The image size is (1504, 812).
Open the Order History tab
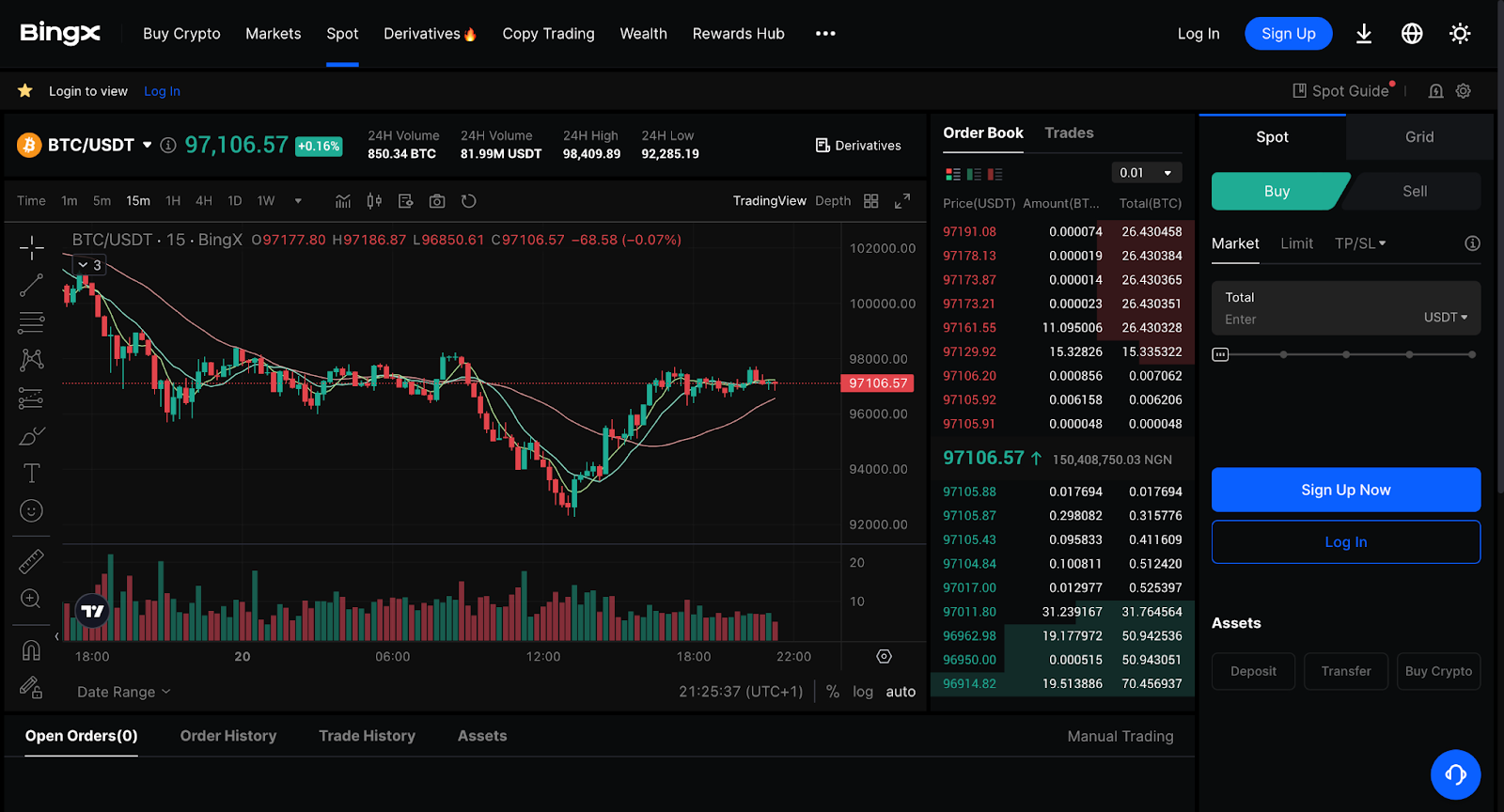(x=228, y=736)
